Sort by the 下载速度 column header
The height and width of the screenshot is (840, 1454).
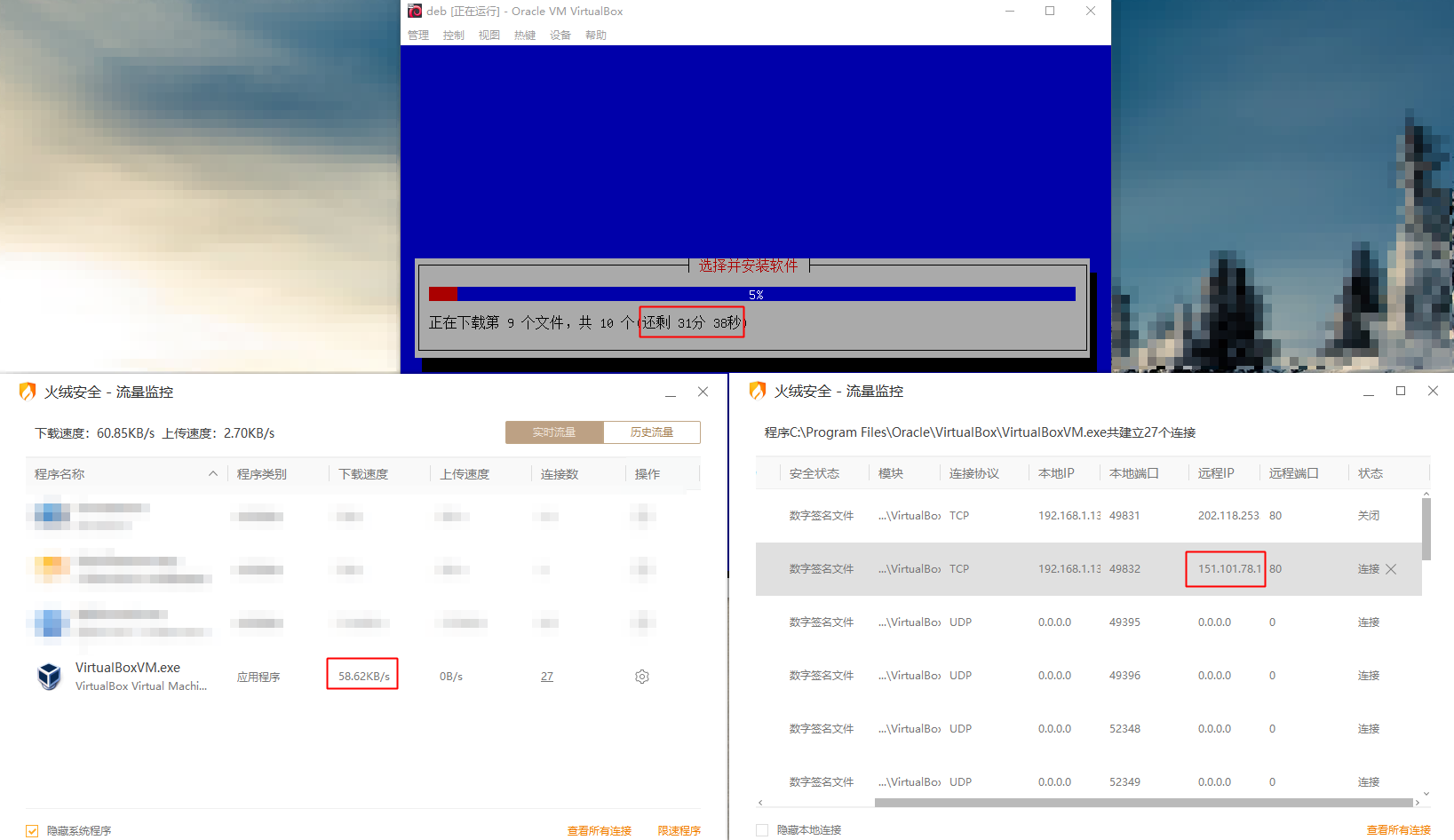[x=363, y=474]
